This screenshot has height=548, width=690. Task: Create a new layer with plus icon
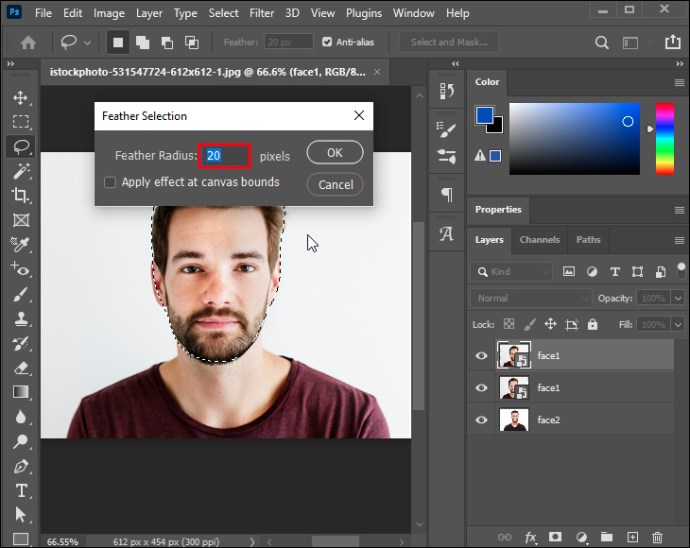[x=632, y=537]
